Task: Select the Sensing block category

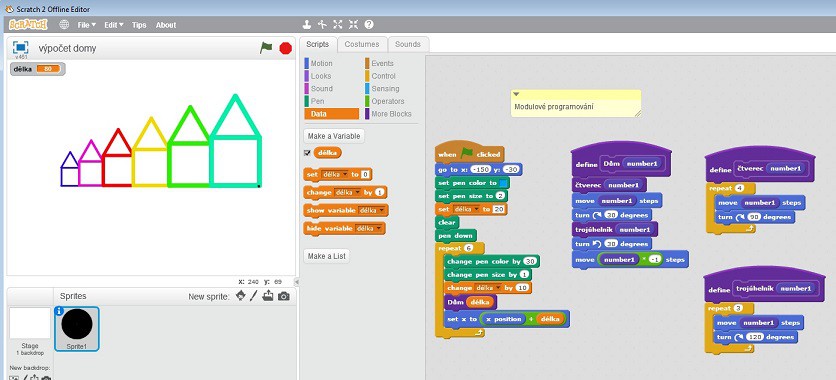Action: [x=385, y=88]
